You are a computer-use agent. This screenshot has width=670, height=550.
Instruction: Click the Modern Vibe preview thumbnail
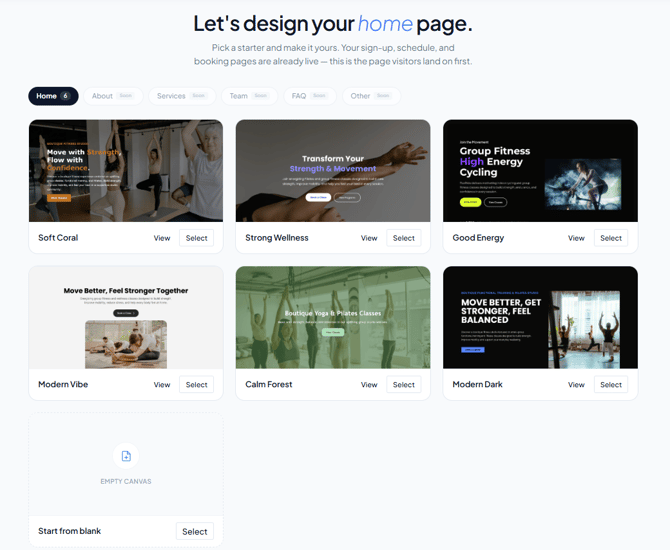click(126, 317)
